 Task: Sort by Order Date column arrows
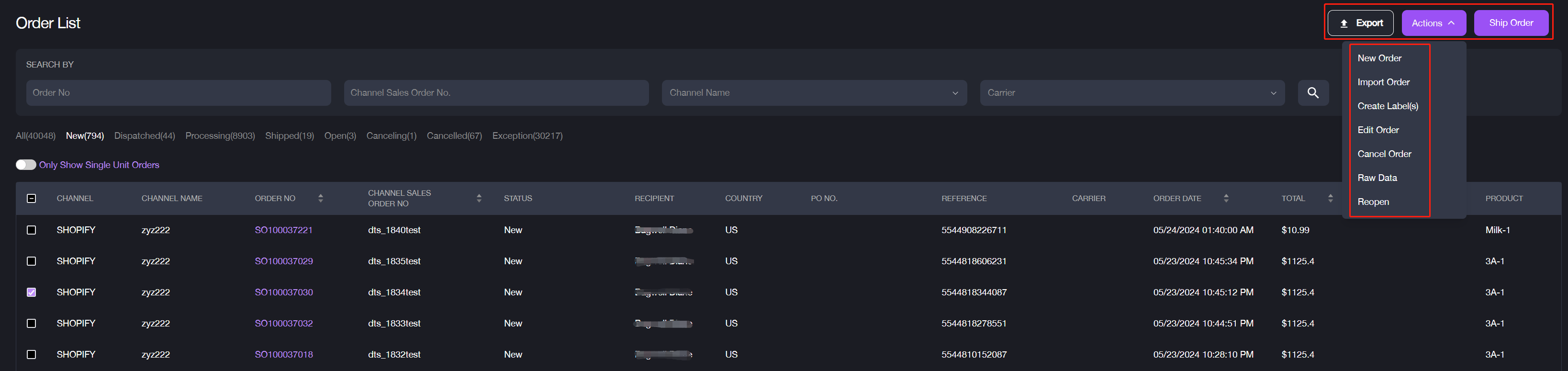tap(1226, 199)
